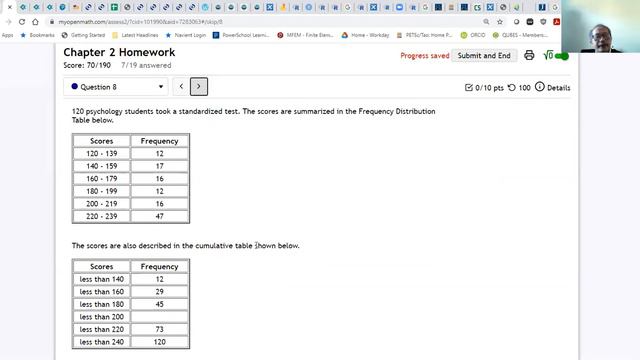The image size is (640, 360).
Task: Open the shield extension icon in toolbar
Action: tap(543, 22)
